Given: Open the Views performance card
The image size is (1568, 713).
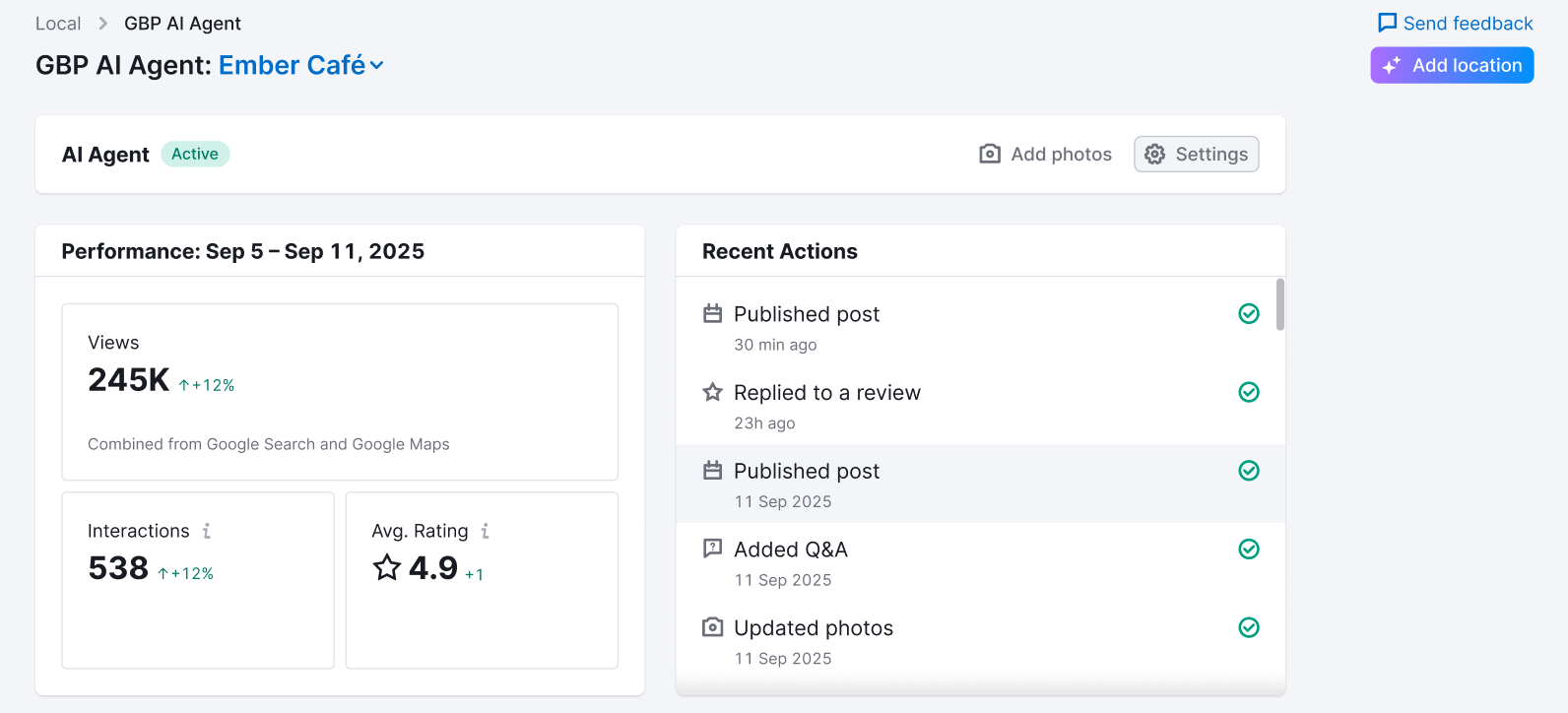Looking at the screenshot, I should 340,391.
